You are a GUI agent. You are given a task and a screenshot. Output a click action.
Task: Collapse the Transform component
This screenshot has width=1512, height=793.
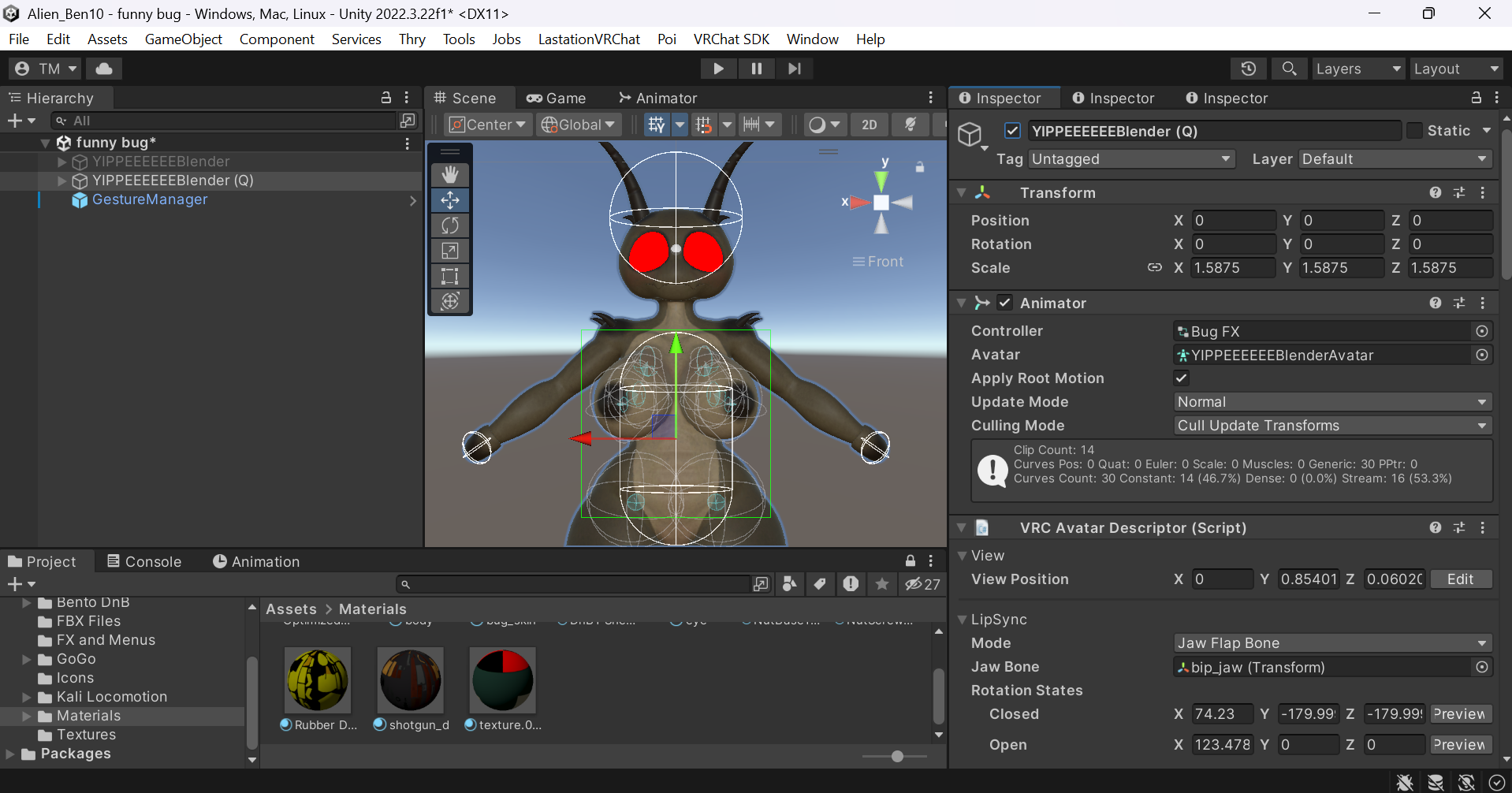point(961,192)
